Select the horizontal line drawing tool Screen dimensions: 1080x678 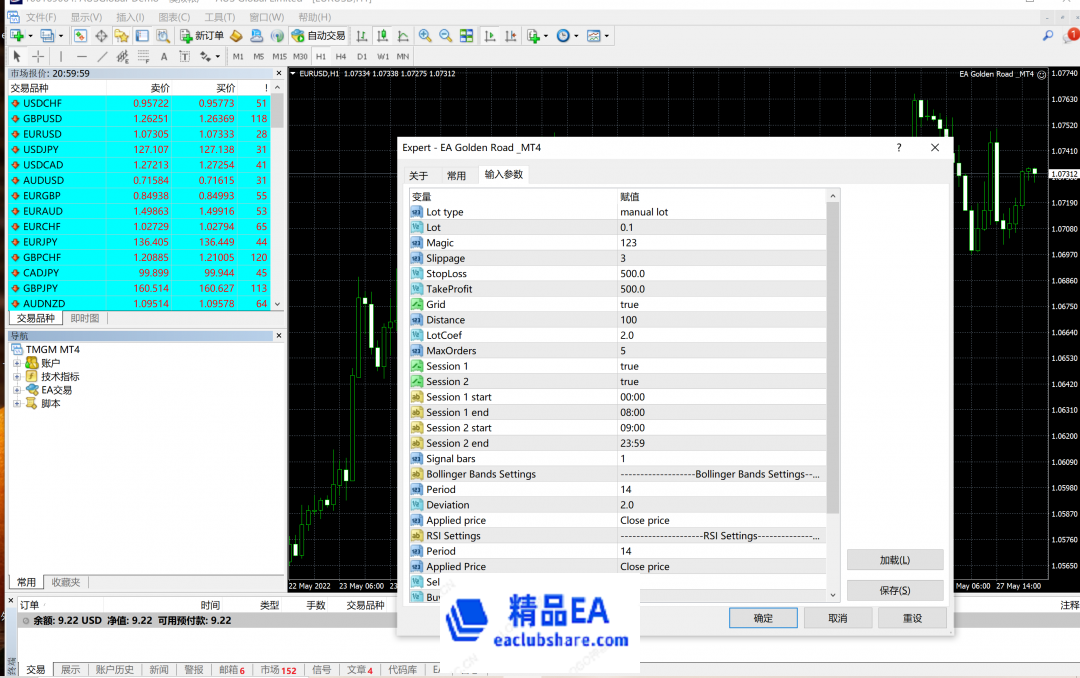tap(82, 56)
